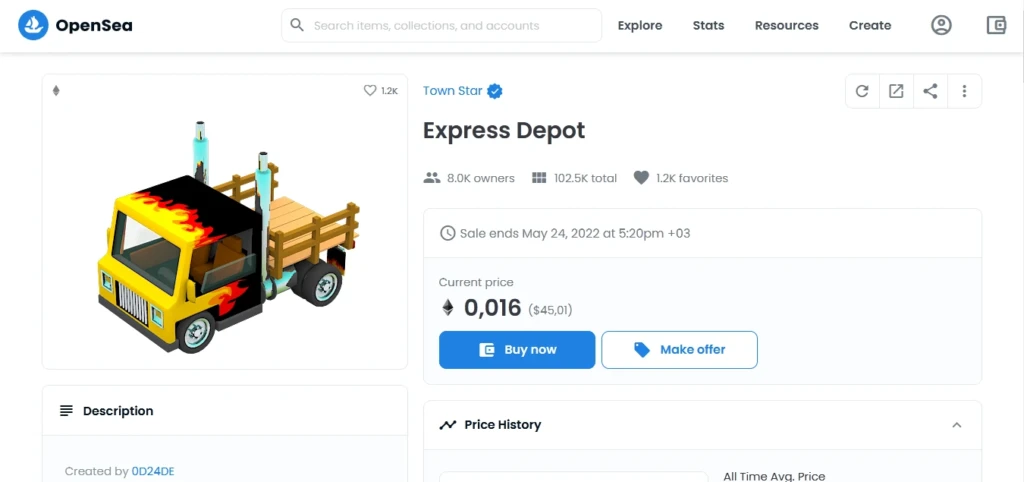Open the Town Star collection link
This screenshot has height=482, width=1024.
[453, 91]
